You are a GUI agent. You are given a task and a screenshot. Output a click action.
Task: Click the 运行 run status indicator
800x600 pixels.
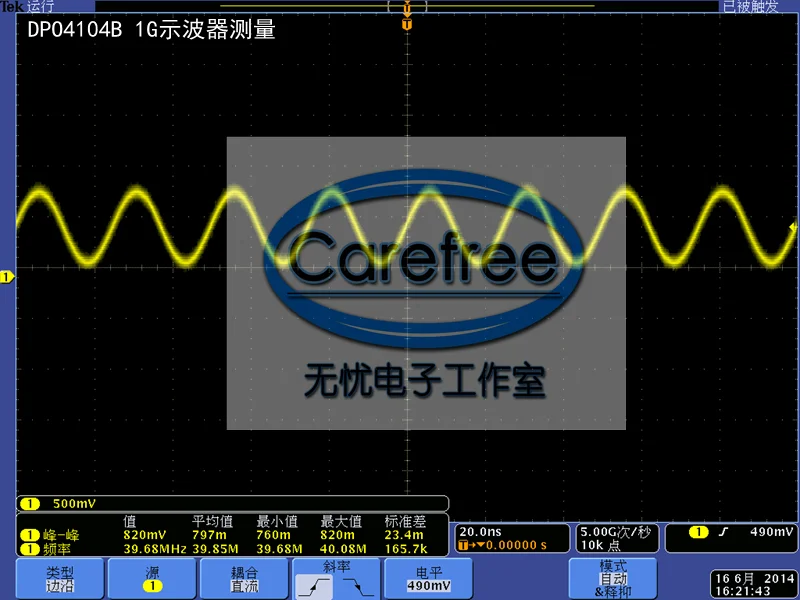coord(40,6)
